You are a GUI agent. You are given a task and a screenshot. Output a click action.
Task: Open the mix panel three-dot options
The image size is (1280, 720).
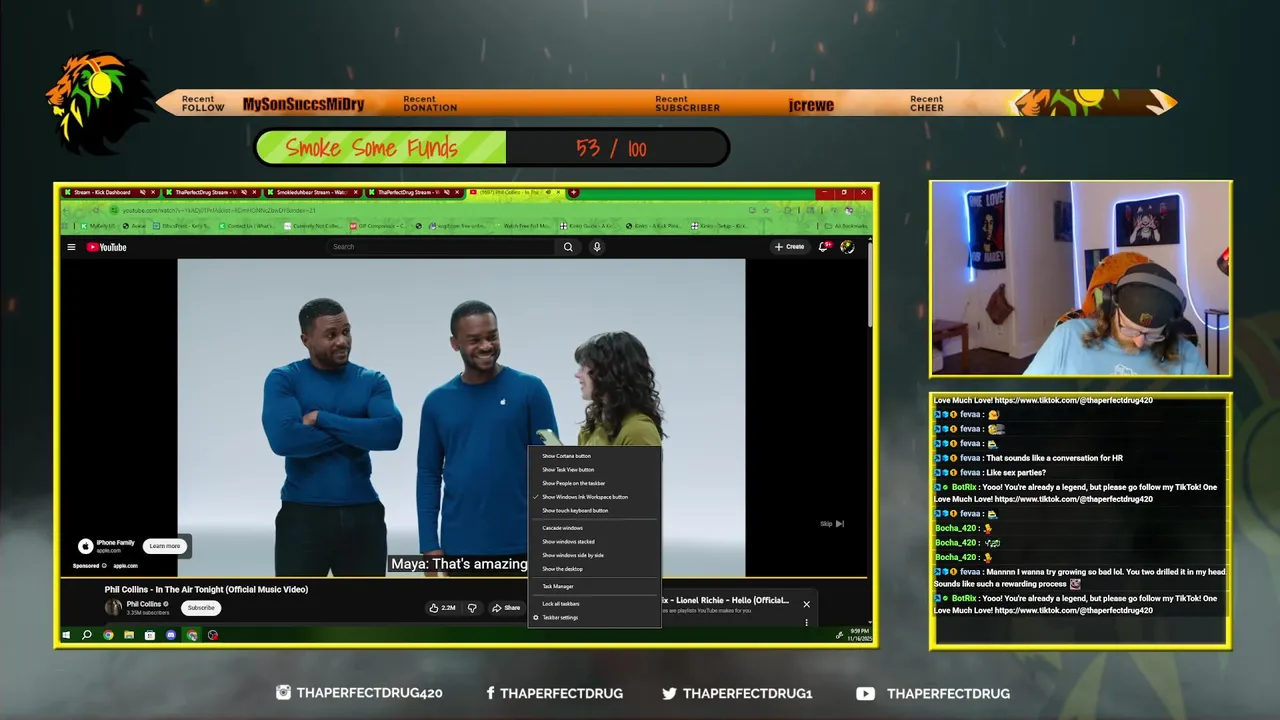pyautogui.click(x=806, y=622)
